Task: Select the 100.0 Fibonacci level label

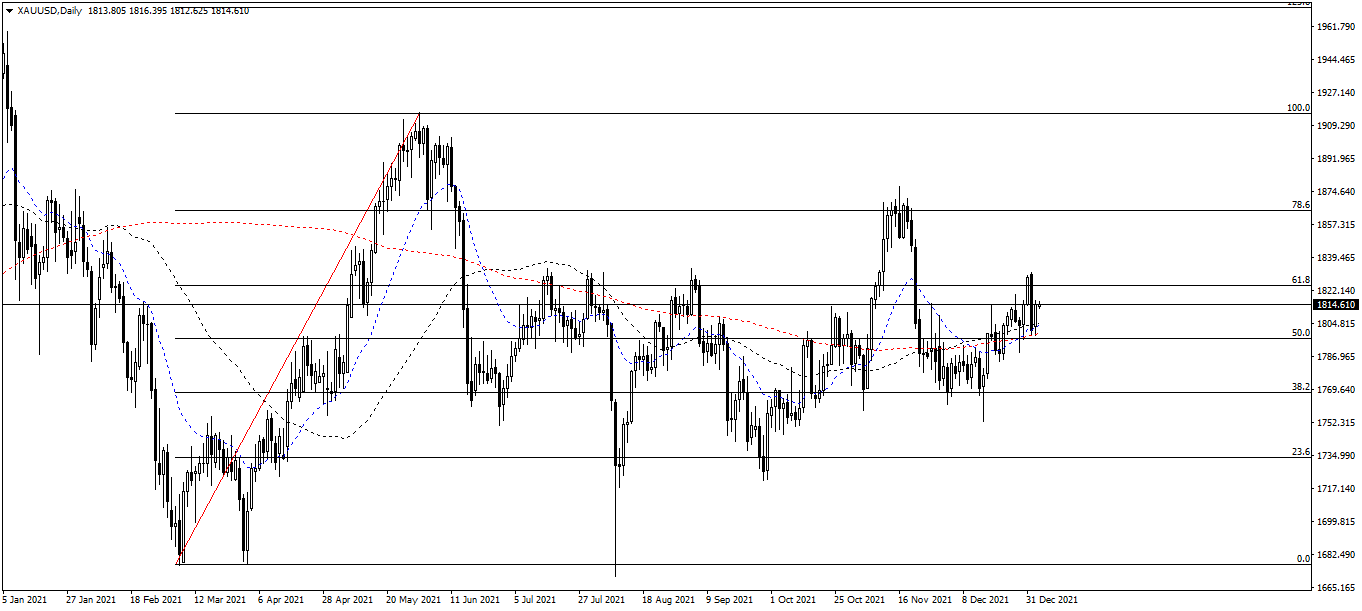Action: (1298, 107)
